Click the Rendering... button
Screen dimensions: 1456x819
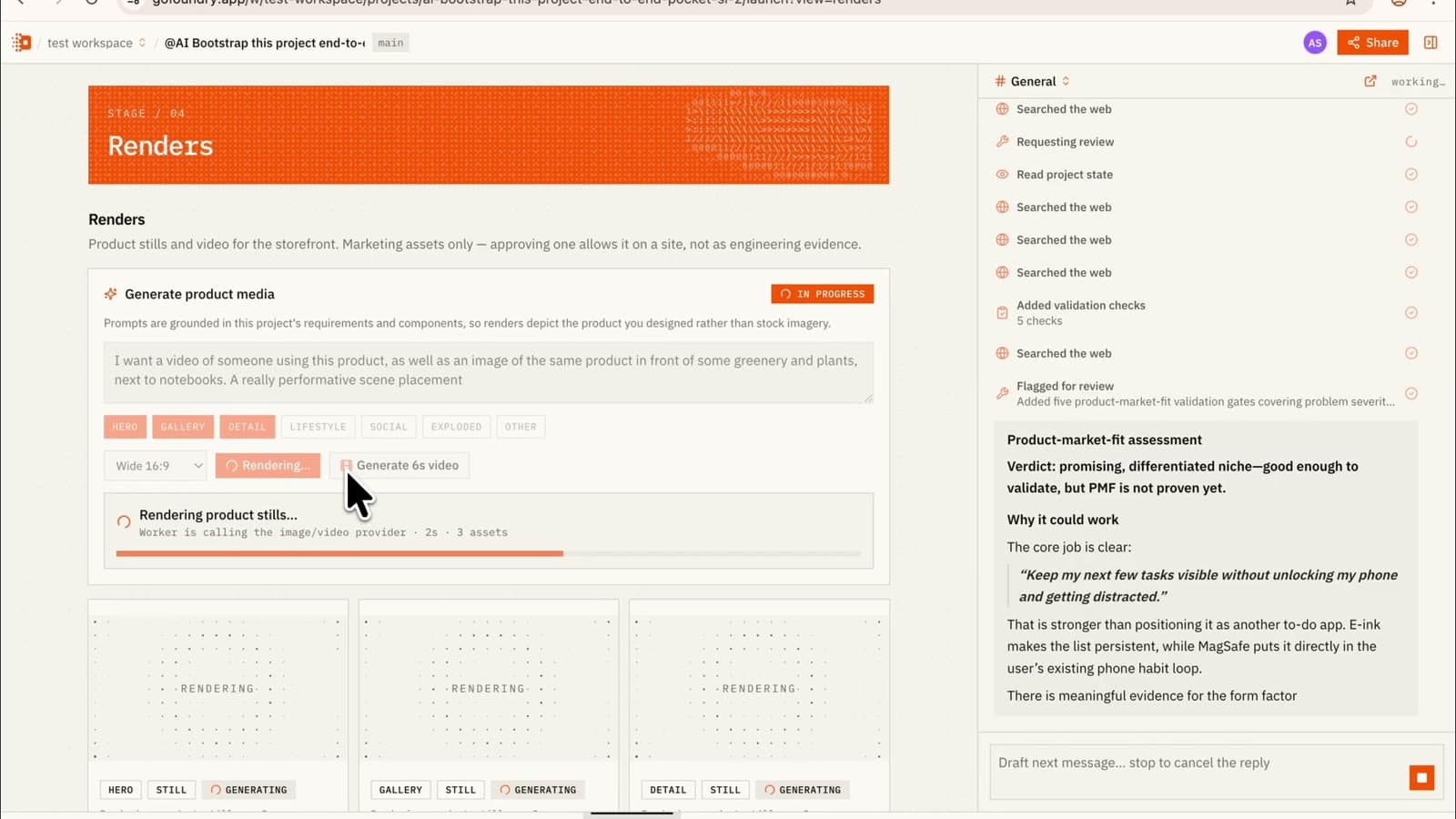click(268, 466)
